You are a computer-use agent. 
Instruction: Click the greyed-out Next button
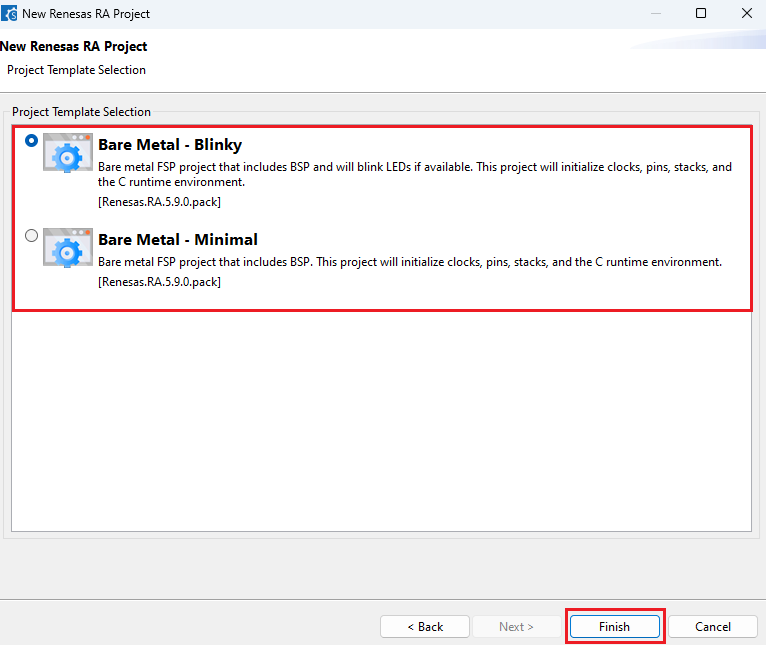click(516, 627)
